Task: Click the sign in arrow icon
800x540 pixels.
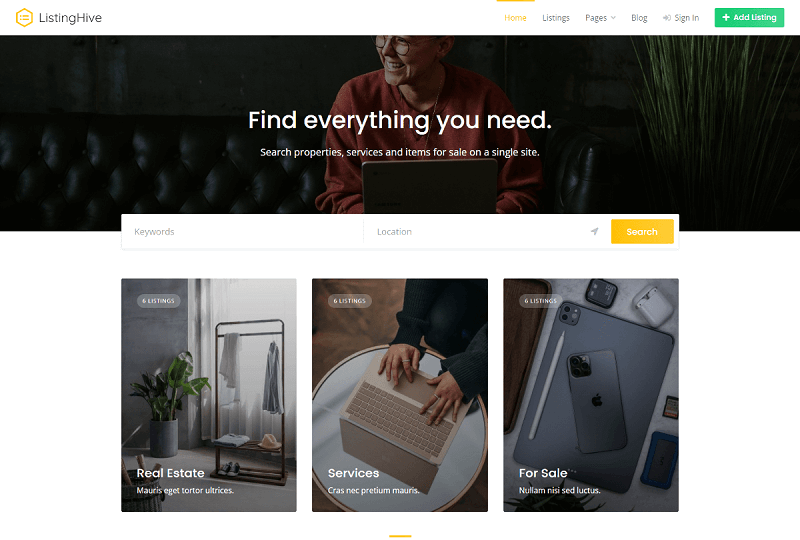Action: pyautogui.click(x=666, y=18)
